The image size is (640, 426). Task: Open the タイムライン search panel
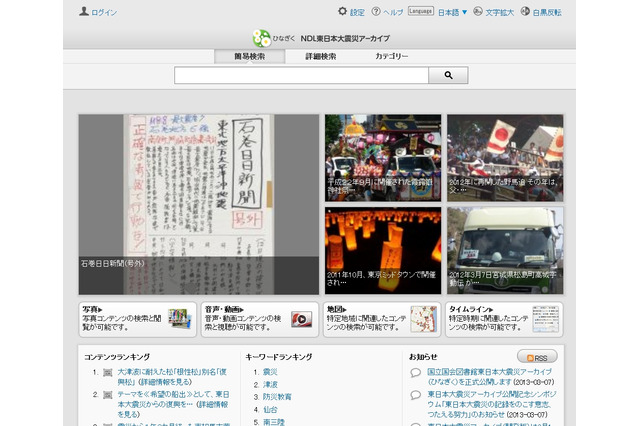pos(504,320)
